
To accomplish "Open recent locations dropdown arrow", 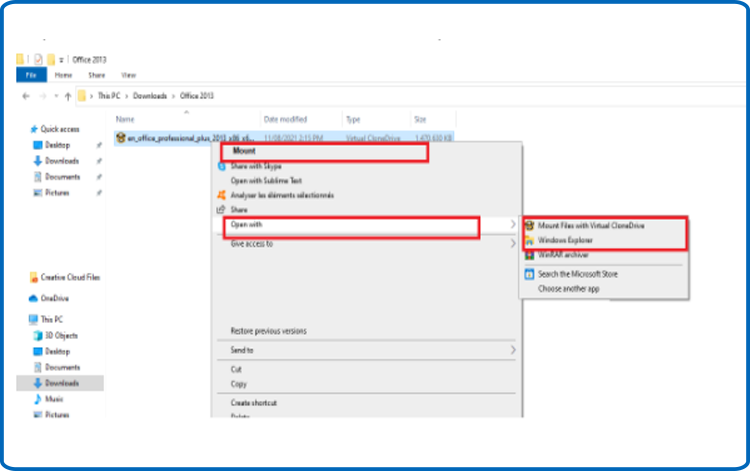I will coord(56,96).
